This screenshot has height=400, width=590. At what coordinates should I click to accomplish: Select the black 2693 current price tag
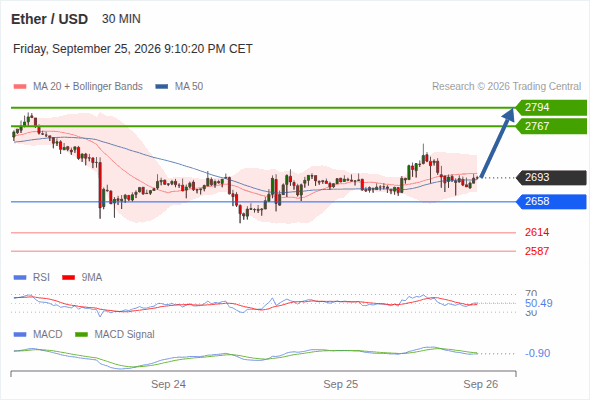(x=551, y=177)
